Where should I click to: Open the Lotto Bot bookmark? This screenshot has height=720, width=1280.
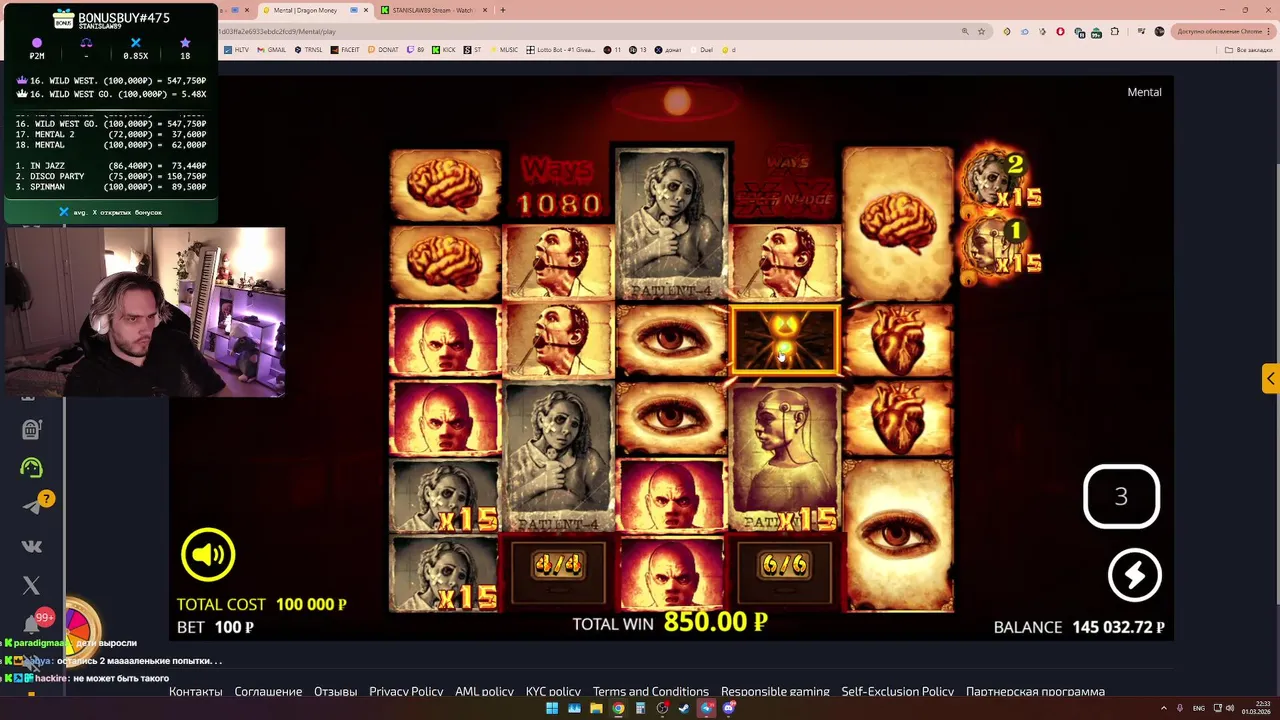(x=562, y=49)
